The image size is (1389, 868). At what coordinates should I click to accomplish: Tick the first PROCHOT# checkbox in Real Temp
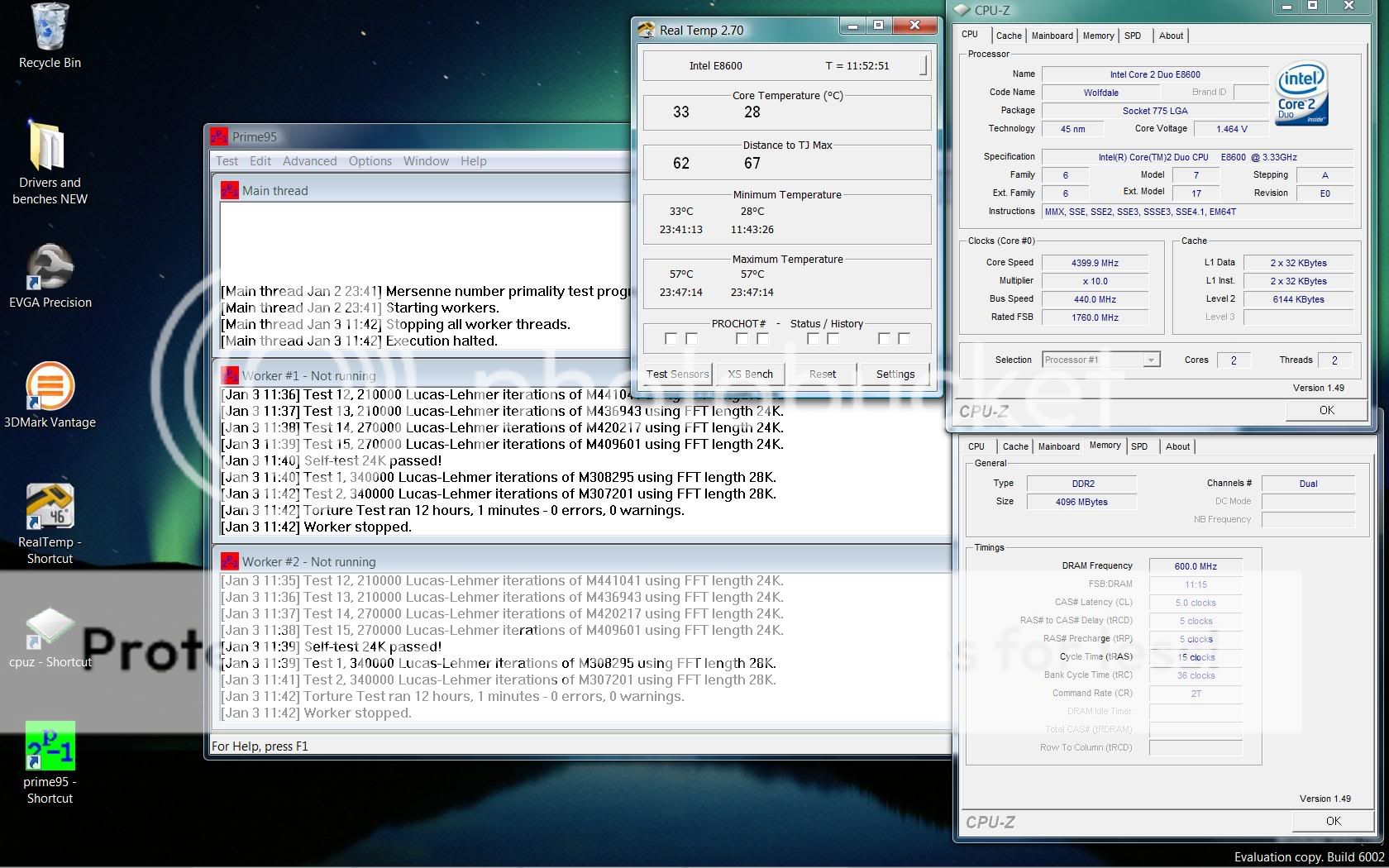(x=671, y=339)
